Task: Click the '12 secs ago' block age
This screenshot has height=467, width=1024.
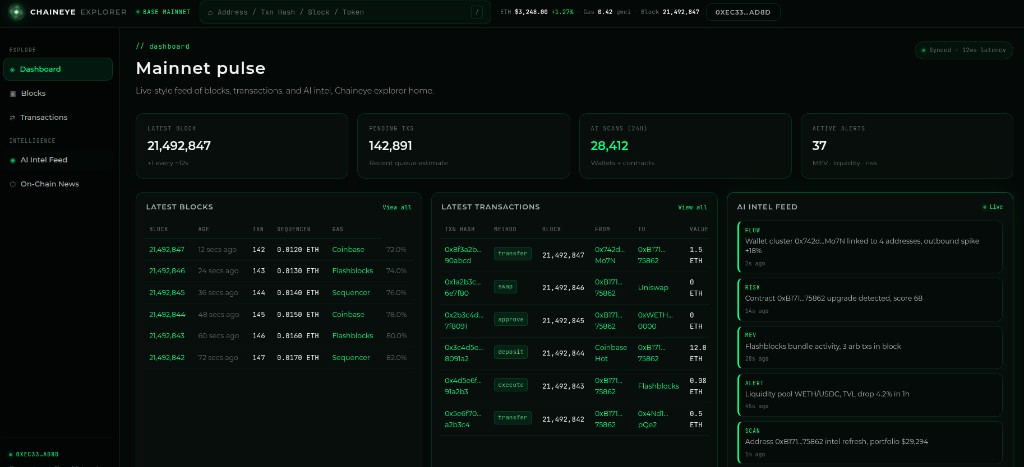Action: (218, 250)
